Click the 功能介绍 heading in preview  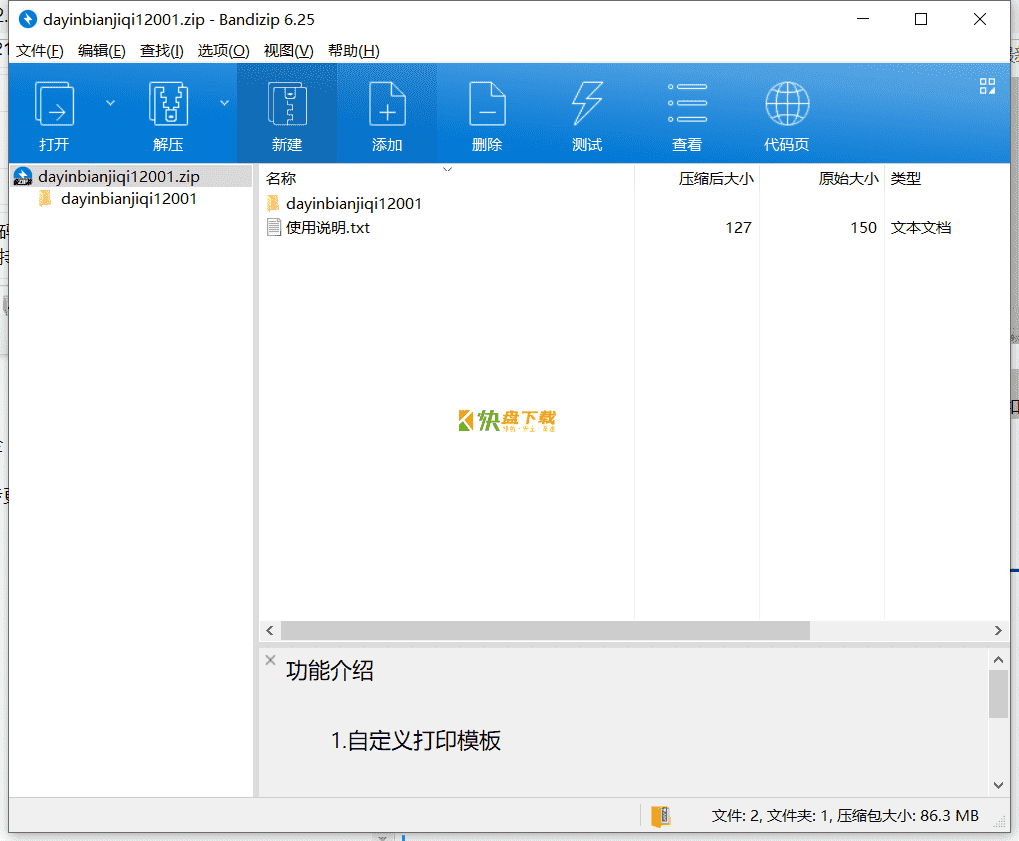tap(330, 670)
